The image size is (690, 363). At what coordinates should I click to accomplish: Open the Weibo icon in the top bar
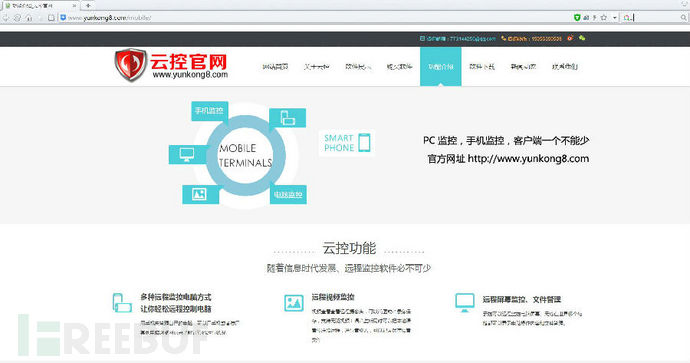(x=570, y=38)
